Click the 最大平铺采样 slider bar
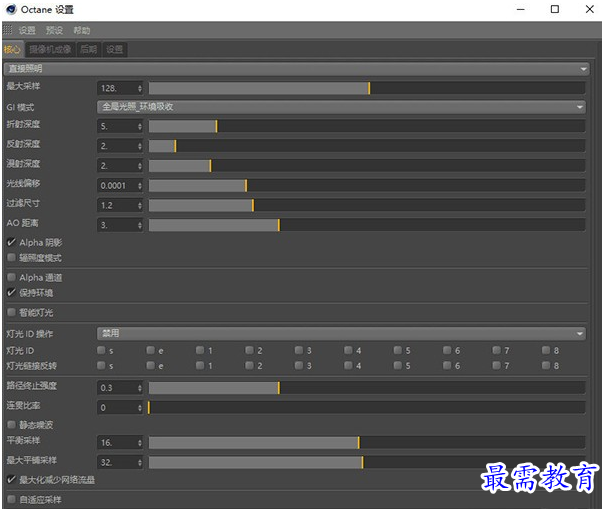This screenshot has width=605, height=509. [x=367, y=462]
